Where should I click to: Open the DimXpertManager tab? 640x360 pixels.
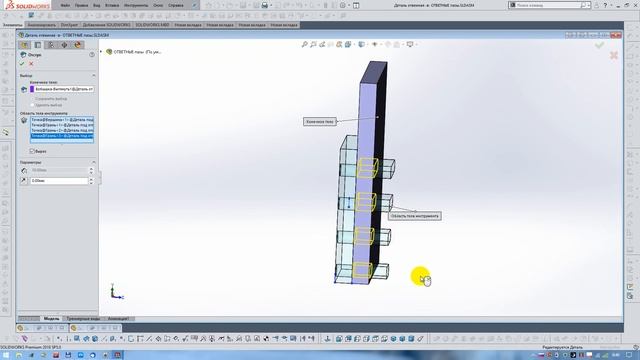coord(64,45)
